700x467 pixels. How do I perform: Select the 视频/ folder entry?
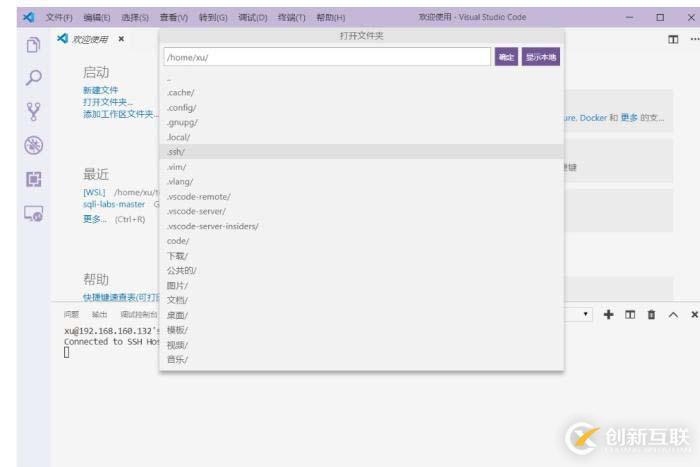pos(361,345)
